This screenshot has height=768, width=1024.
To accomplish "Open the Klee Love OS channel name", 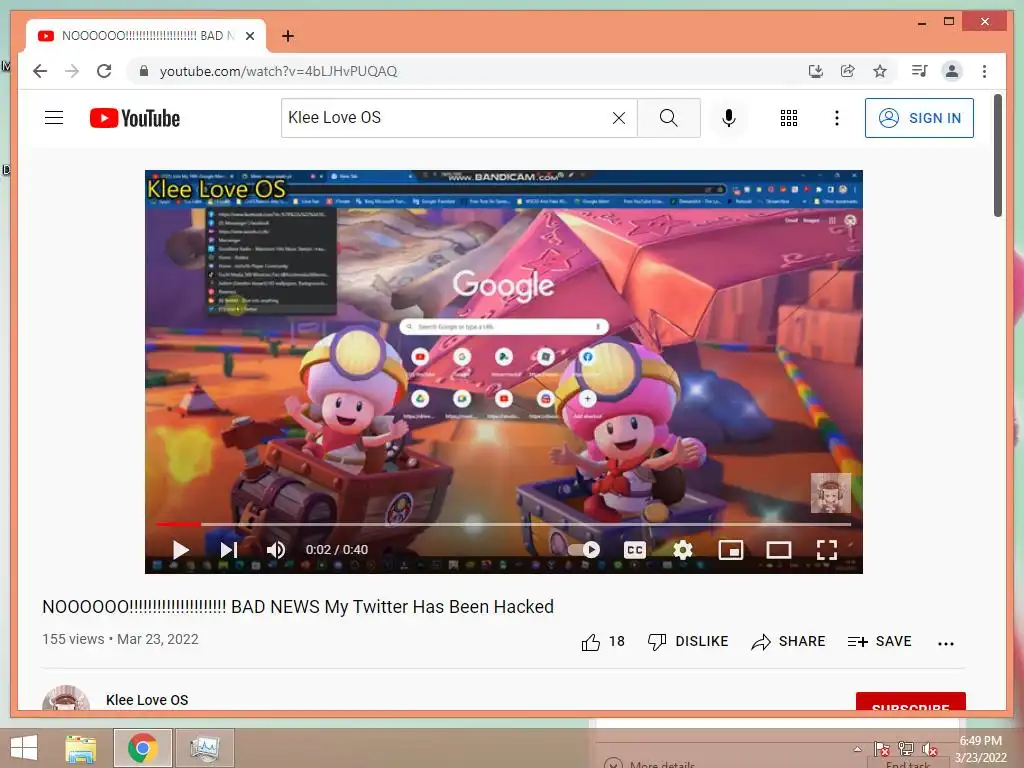I will [147, 700].
